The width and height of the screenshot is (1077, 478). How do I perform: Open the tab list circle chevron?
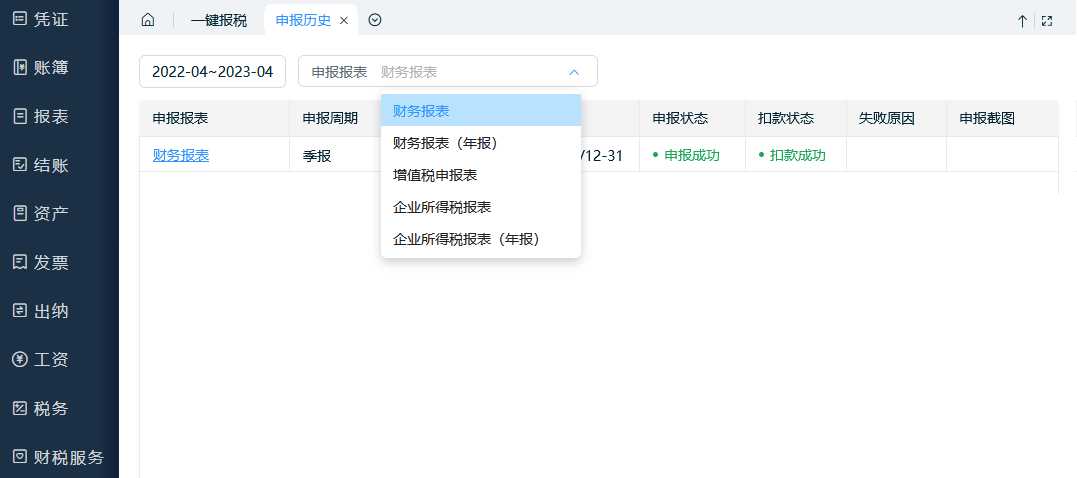374,20
